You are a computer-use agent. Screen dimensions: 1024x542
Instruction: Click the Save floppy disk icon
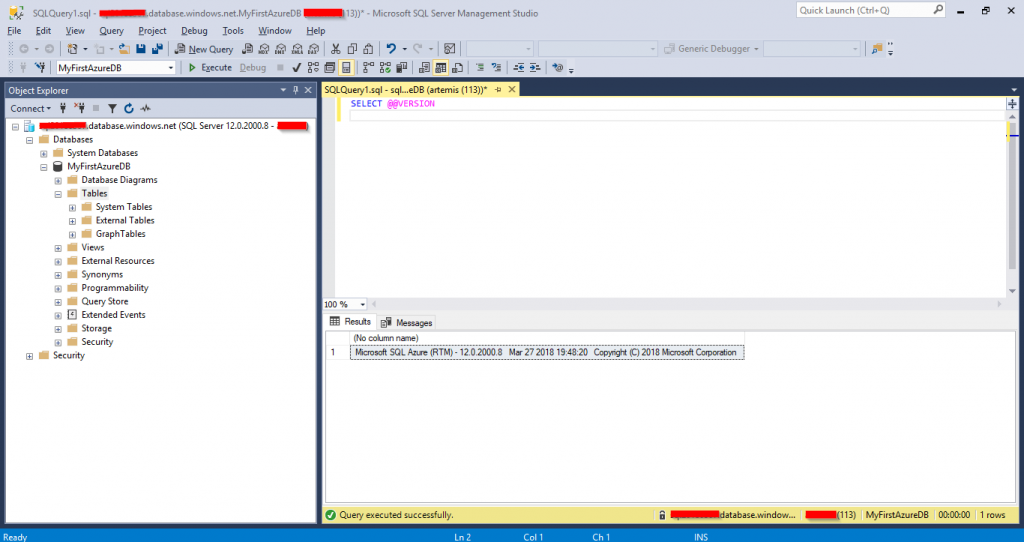[140, 49]
